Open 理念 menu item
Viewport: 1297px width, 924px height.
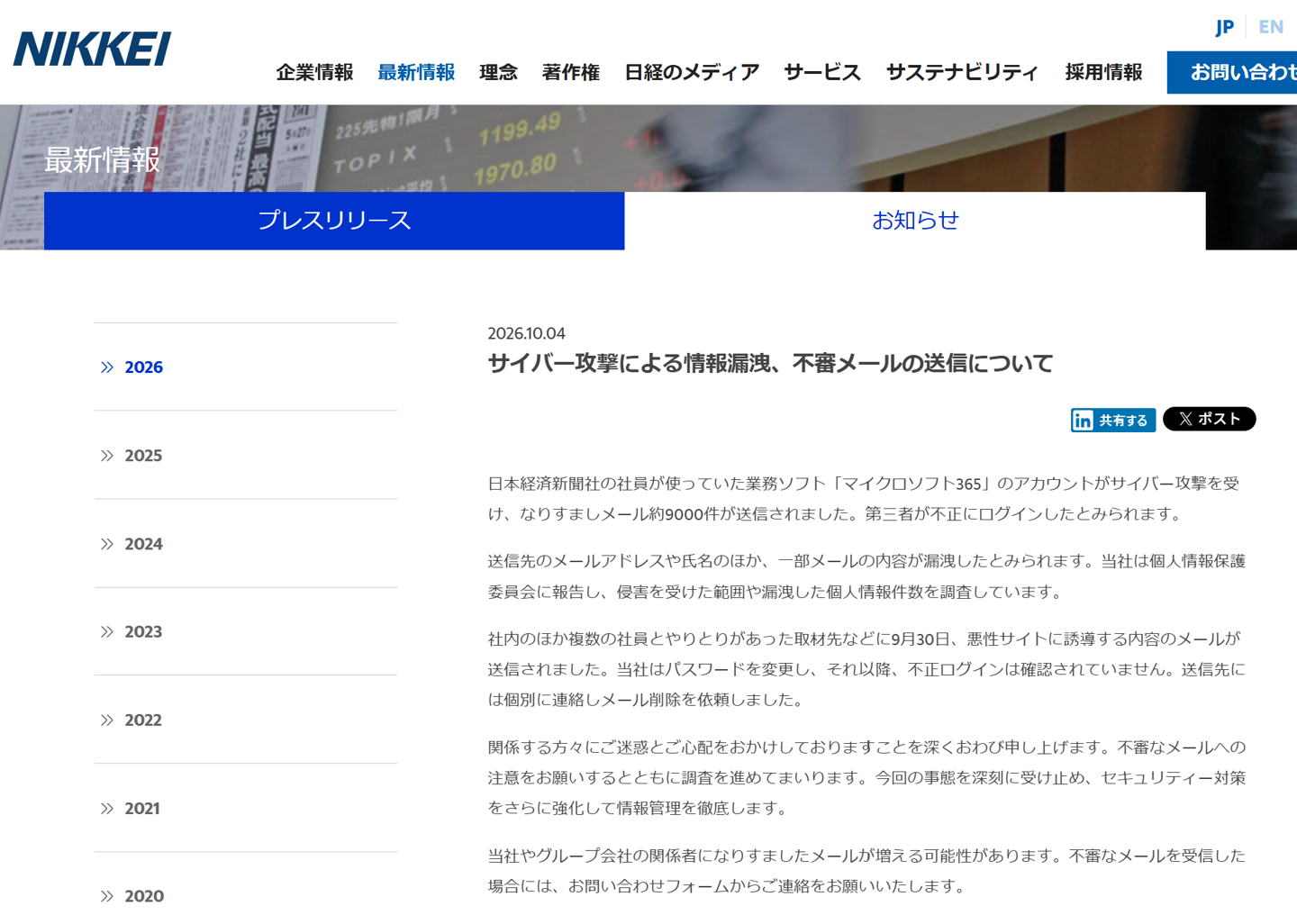pyautogui.click(x=498, y=72)
